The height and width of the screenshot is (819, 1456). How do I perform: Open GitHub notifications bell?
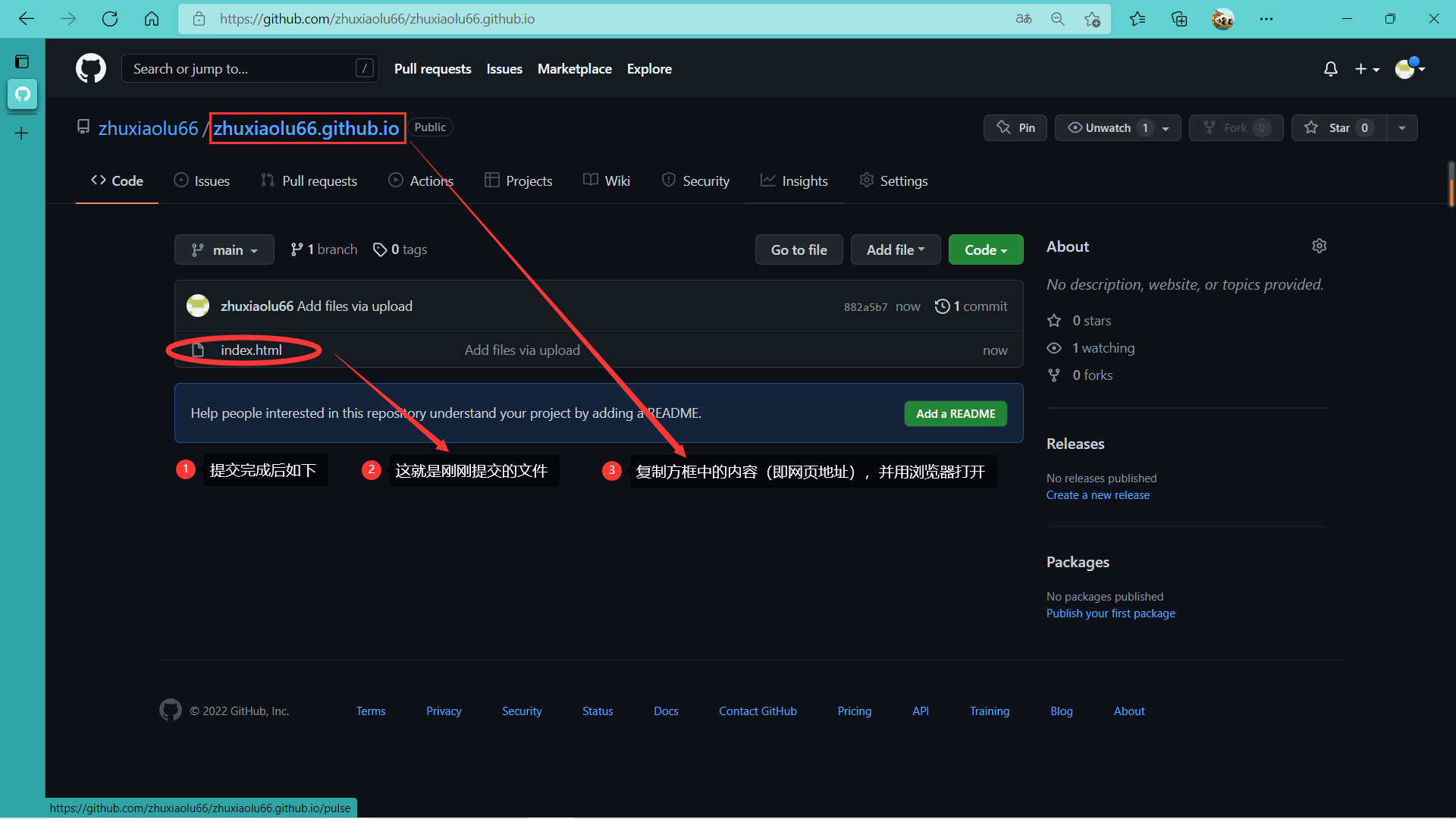[x=1331, y=69]
